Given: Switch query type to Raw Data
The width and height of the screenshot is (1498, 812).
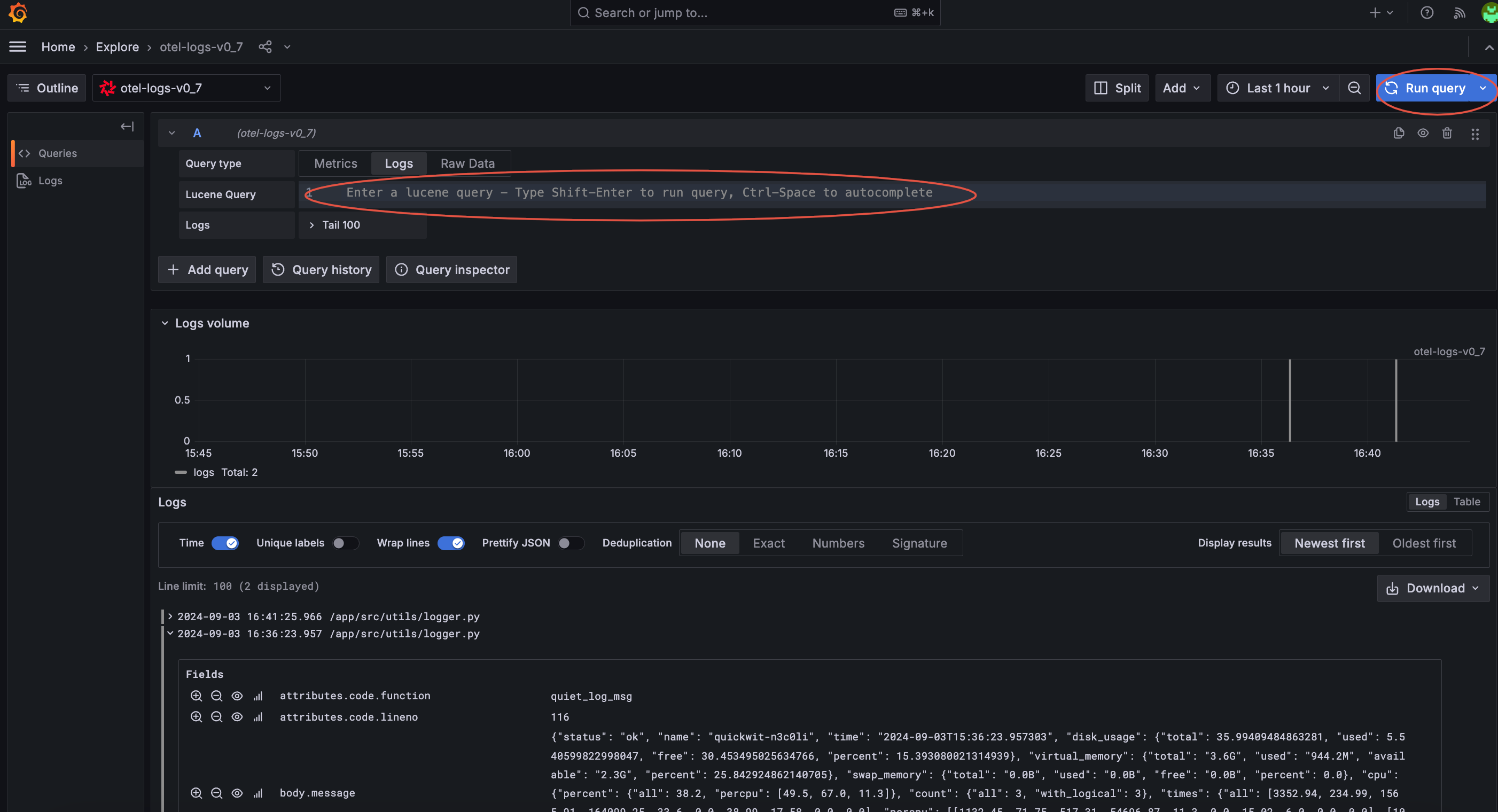Looking at the screenshot, I should (467, 163).
